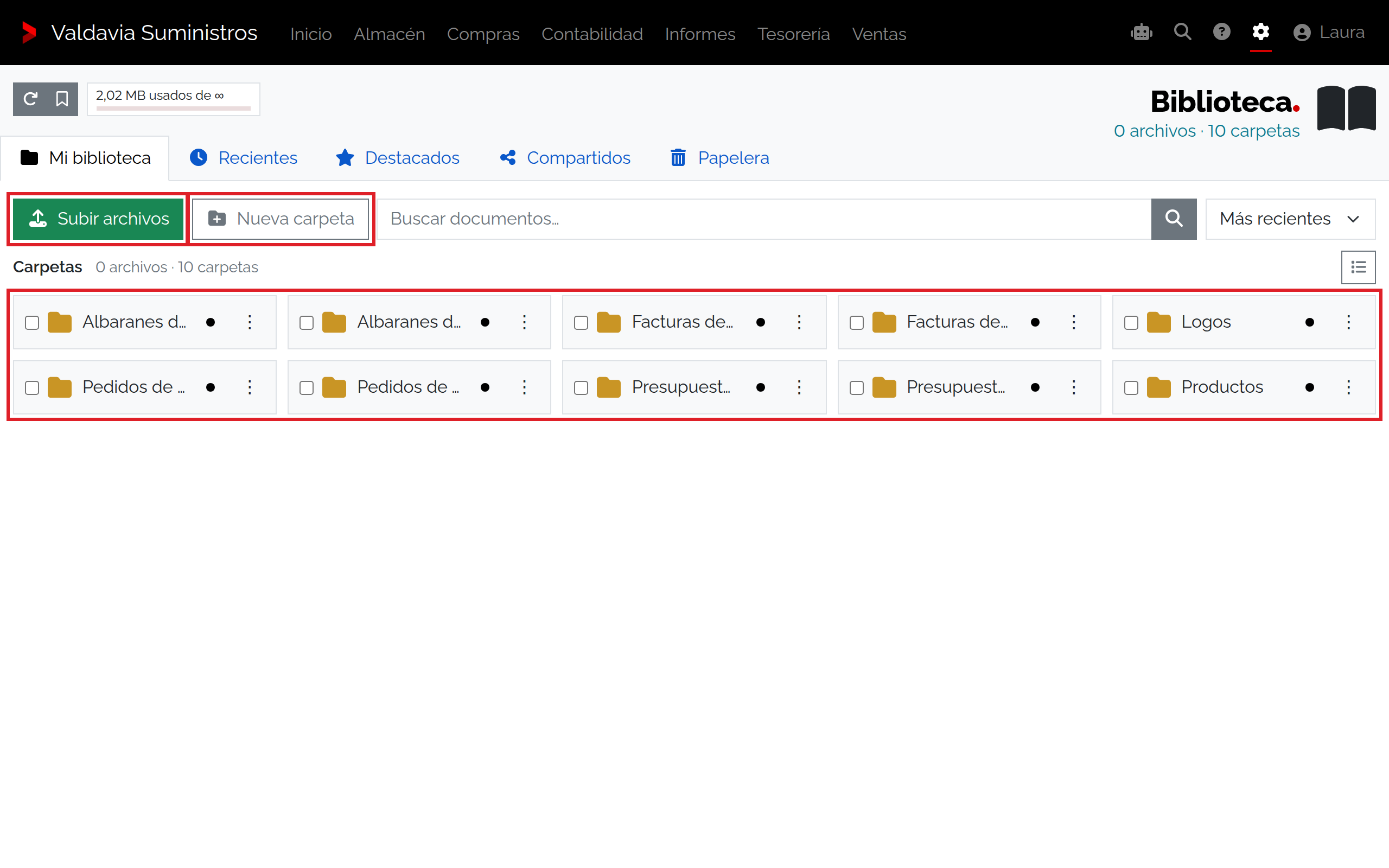Create folder with Nueva carpeta button
The width and height of the screenshot is (1389, 868).
tap(281, 219)
